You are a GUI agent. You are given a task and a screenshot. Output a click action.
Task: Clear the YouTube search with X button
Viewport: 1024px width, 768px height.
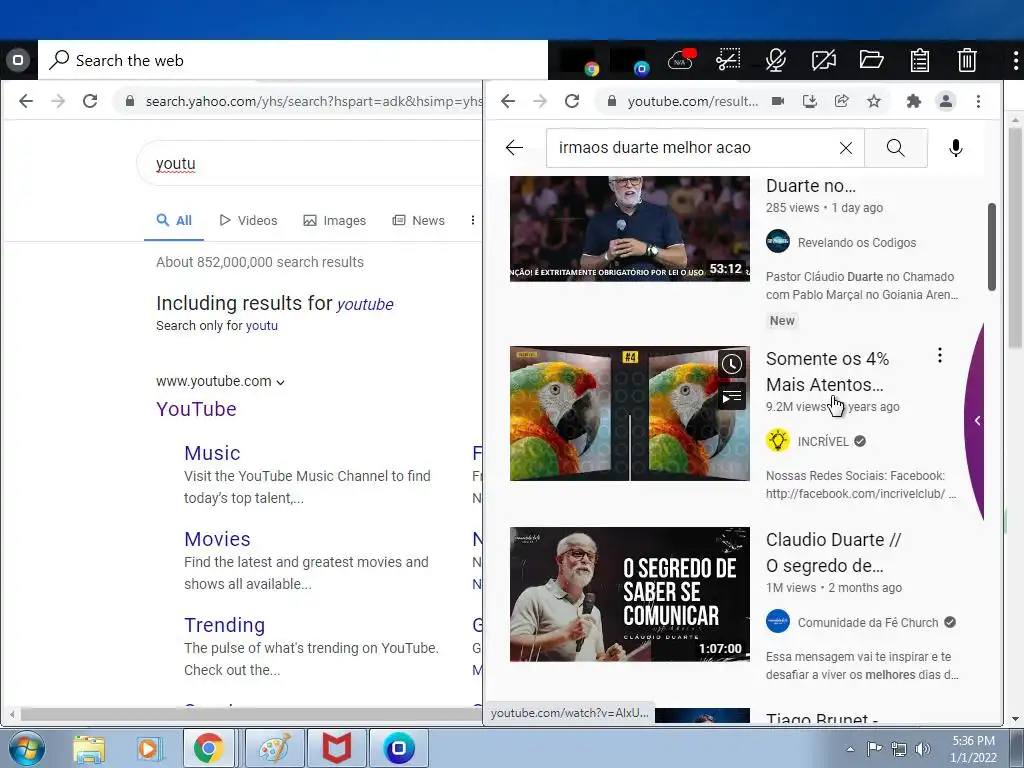point(846,148)
